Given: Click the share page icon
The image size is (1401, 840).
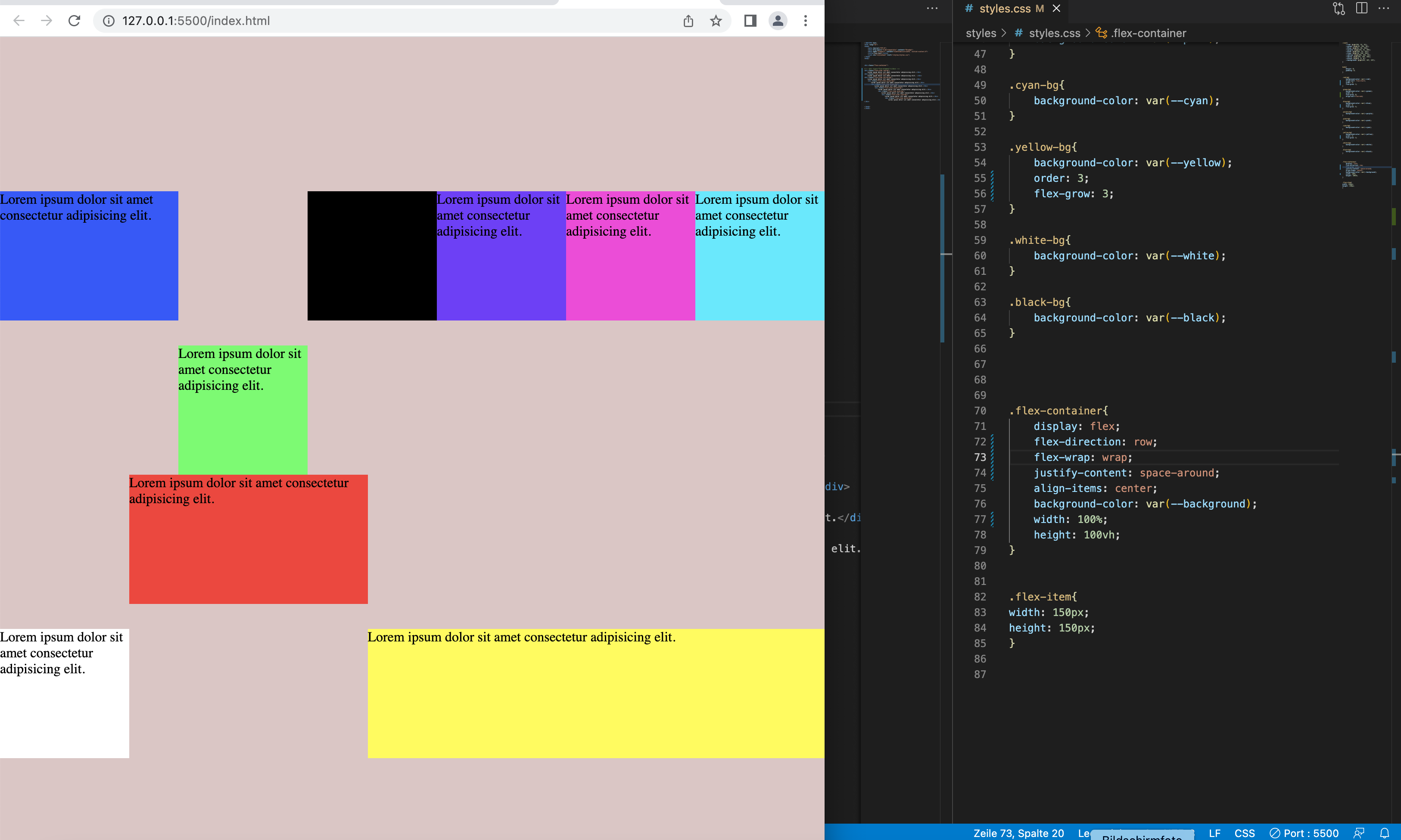Looking at the screenshot, I should tap(688, 21).
